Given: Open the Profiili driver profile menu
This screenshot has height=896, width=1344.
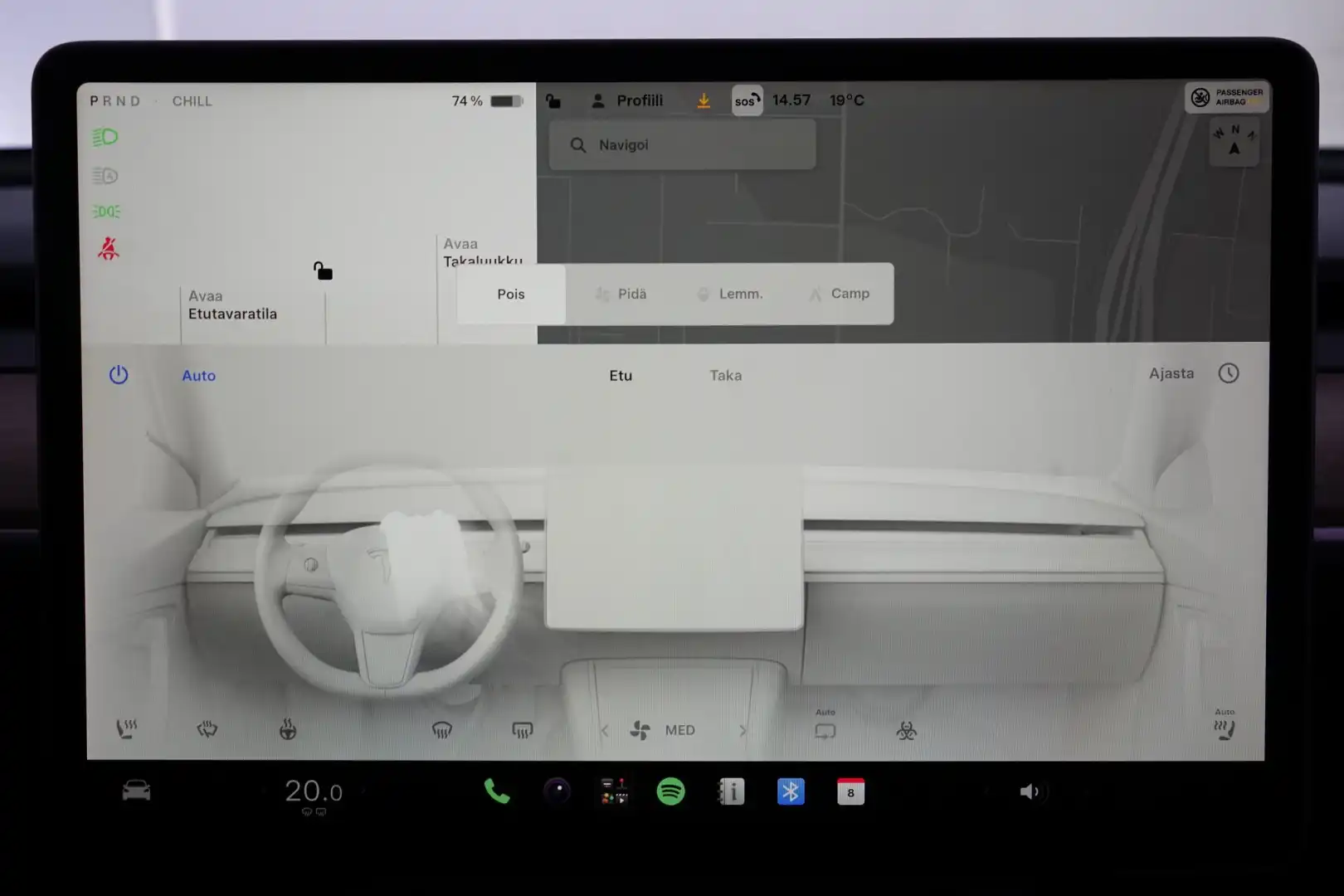Looking at the screenshot, I should click(x=627, y=101).
